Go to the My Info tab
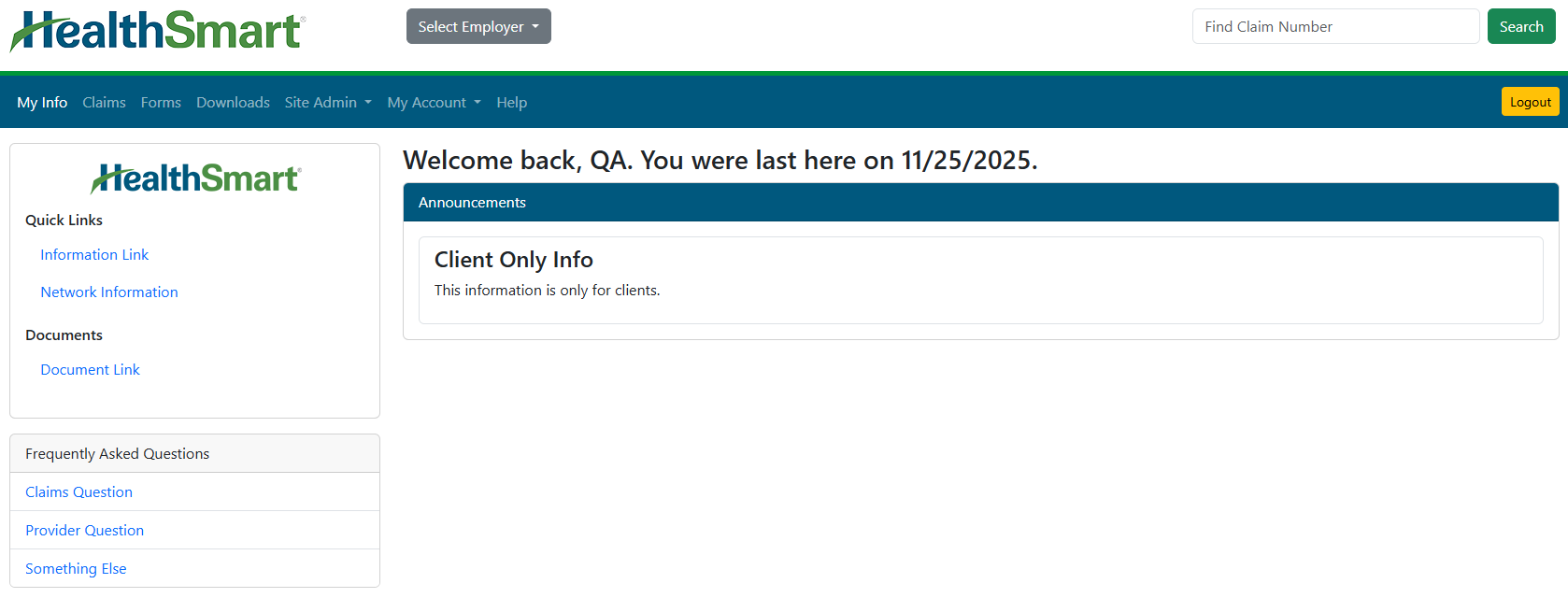Viewport: 1568px width, 598px height. pos(42,103)
